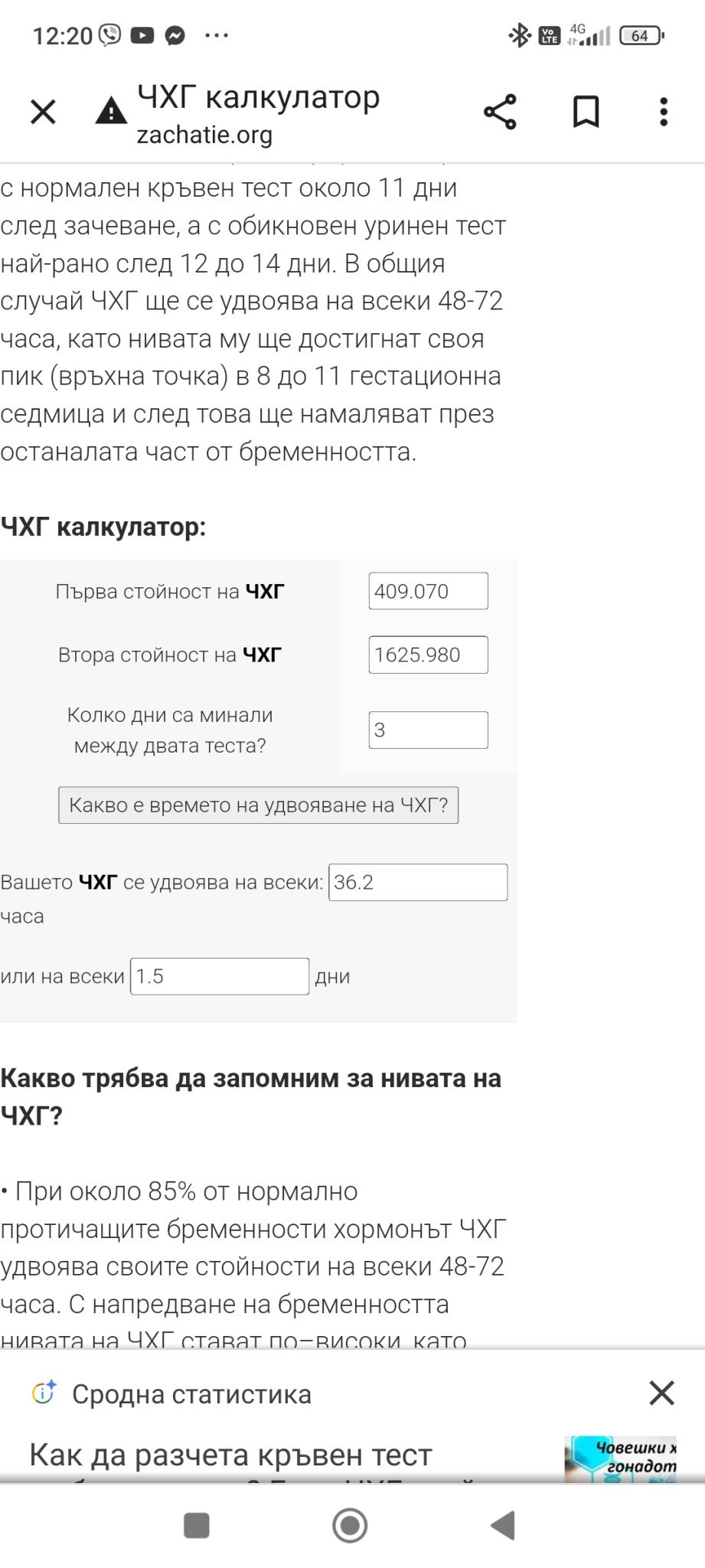The image size is (705, 1568).
Task: Tap the Bluetooth status bar icon
Action: (520, 35)
